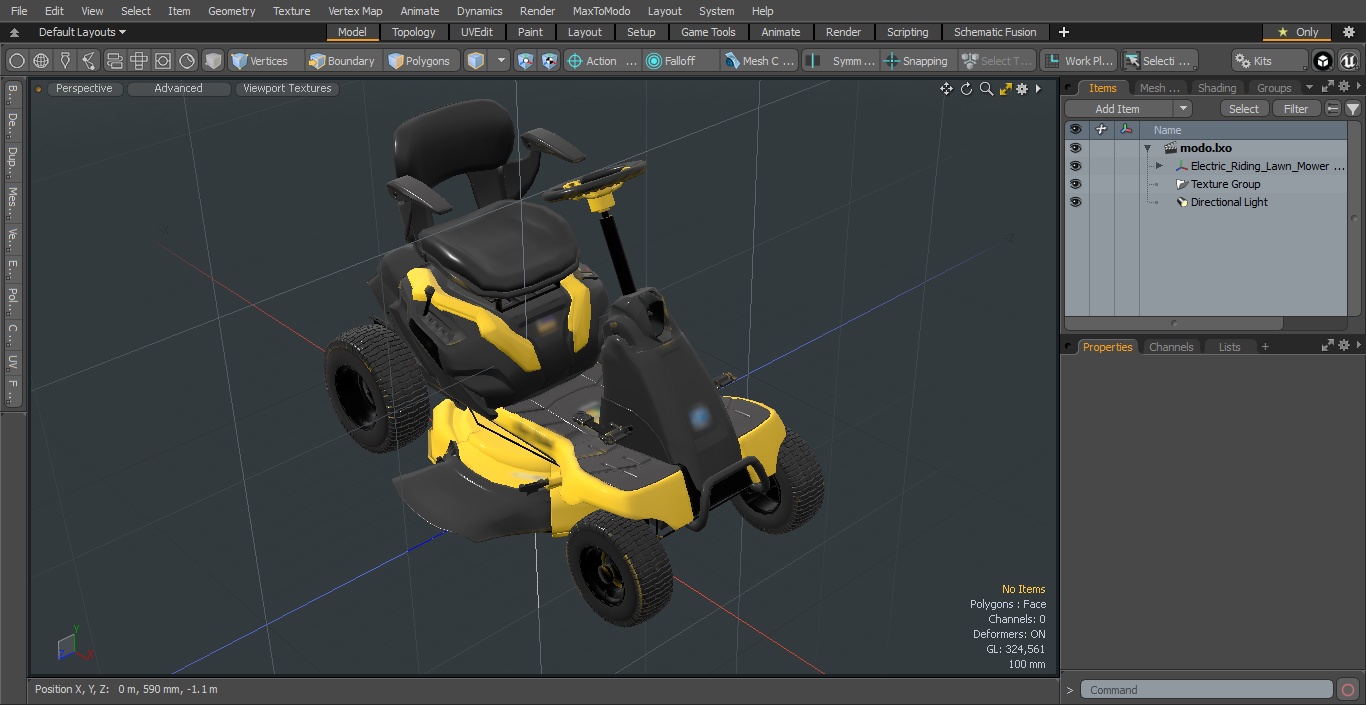This screenshot has height=705, width=1366.
Task: Expand the Electric_Riding_Lawn_Mower tree item
Action: pos(1159,166)
